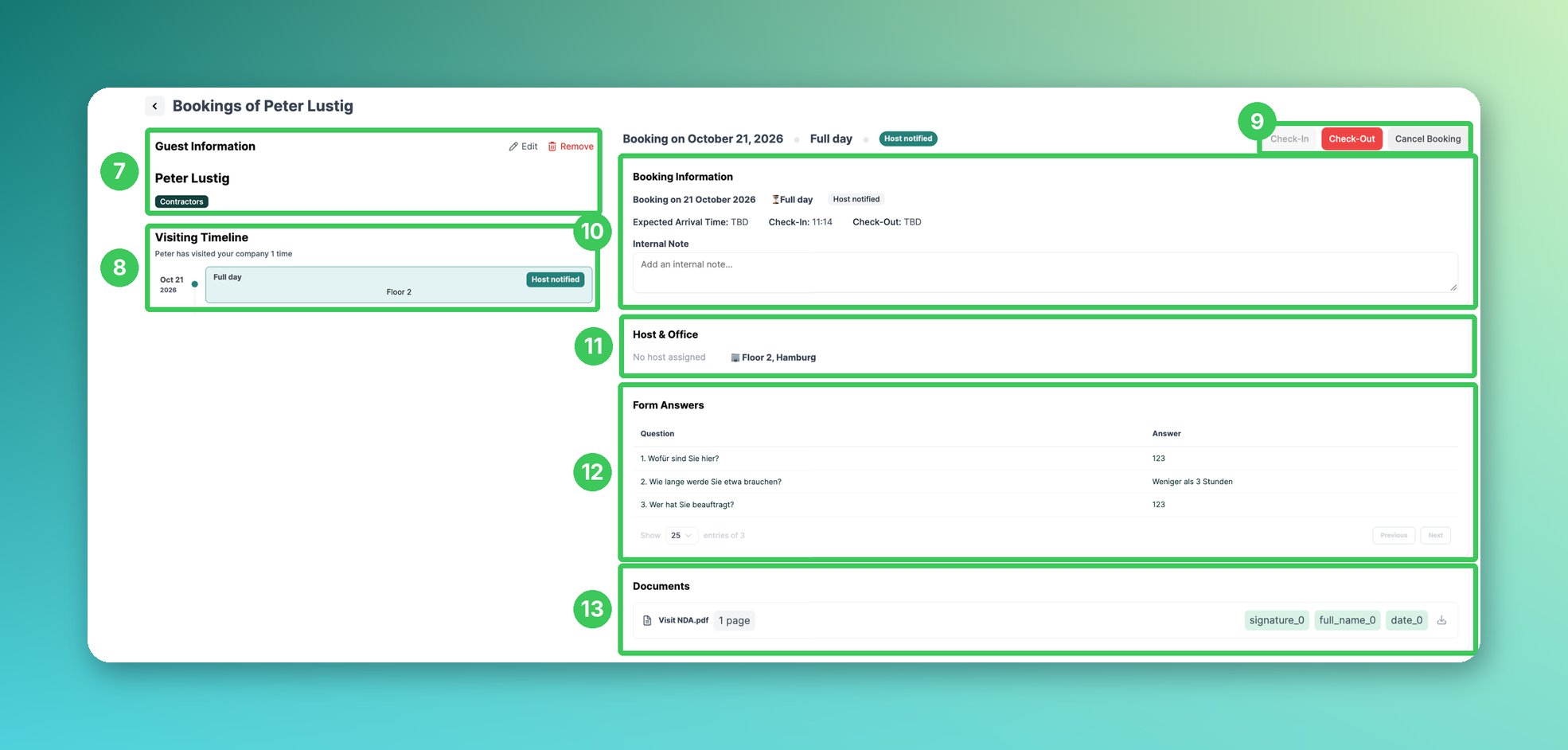Click the building icon beside Floor 2, Hamburg
The image size is (1568, 750).
point(735,357)
